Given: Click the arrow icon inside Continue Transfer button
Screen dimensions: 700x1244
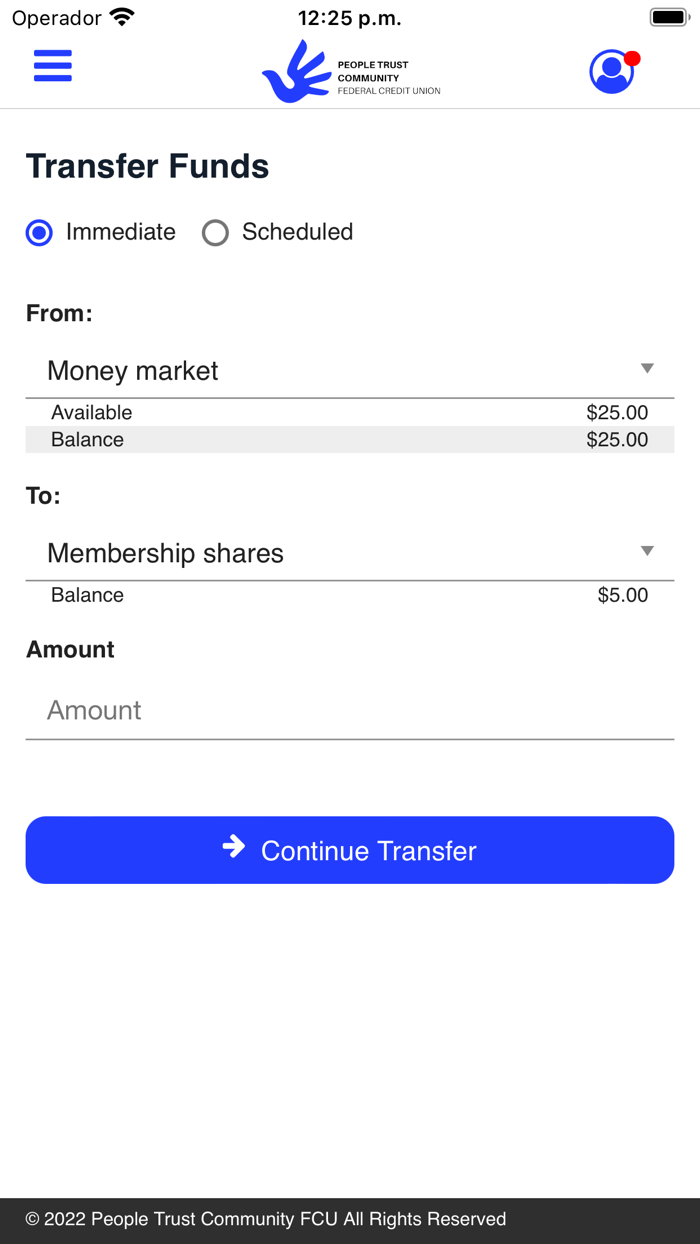Looking at the screenshot, I should point(233,848).
